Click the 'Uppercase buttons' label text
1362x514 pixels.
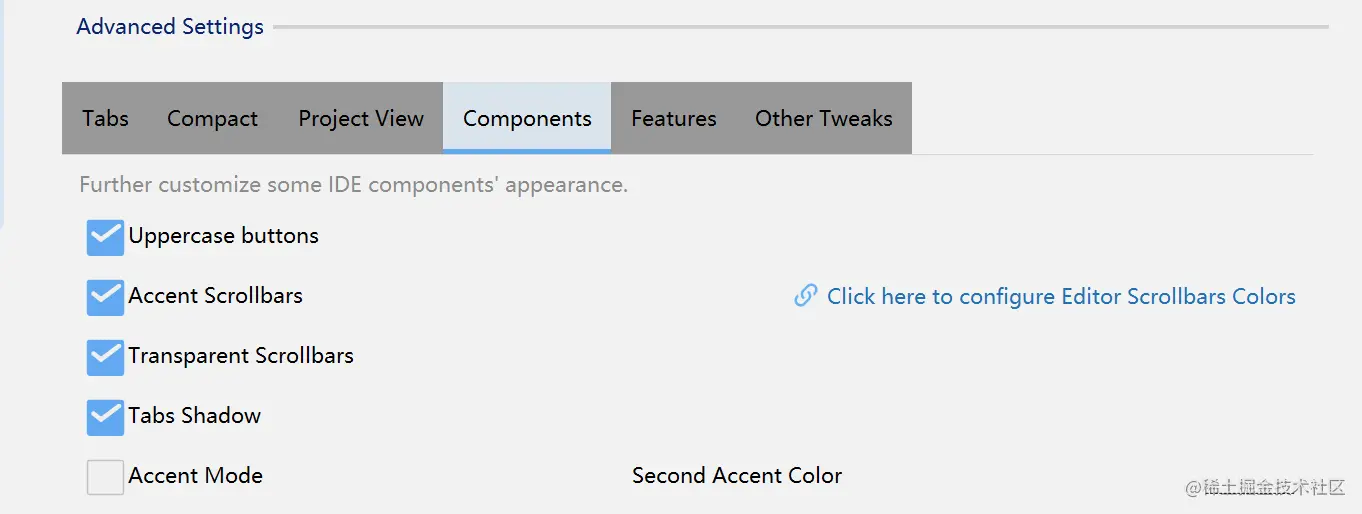pos(224,236)
